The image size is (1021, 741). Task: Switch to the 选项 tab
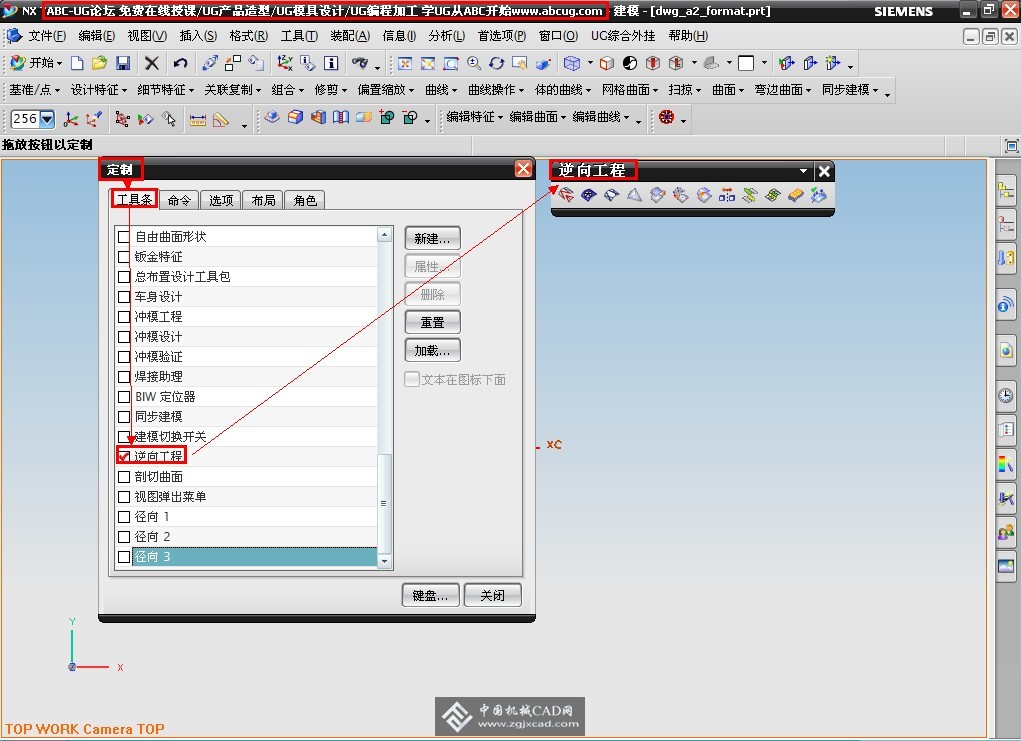[221, 200]
